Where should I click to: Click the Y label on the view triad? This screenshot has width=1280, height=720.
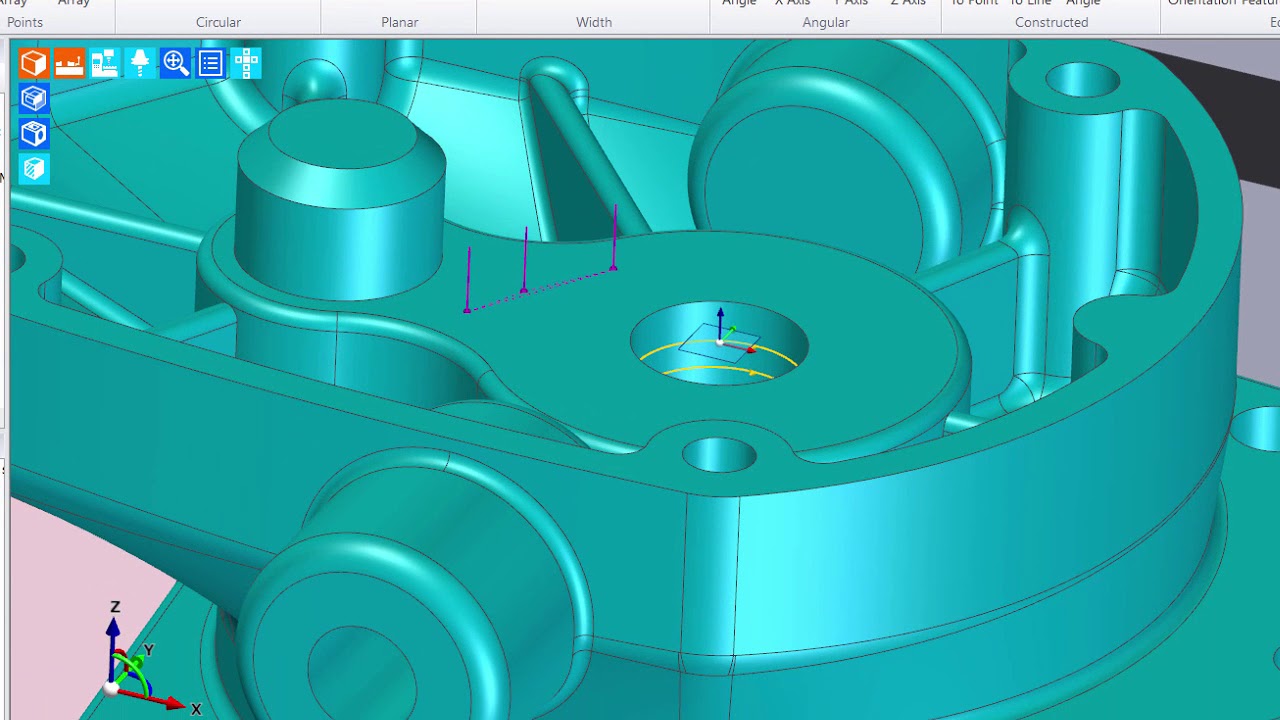148,650
